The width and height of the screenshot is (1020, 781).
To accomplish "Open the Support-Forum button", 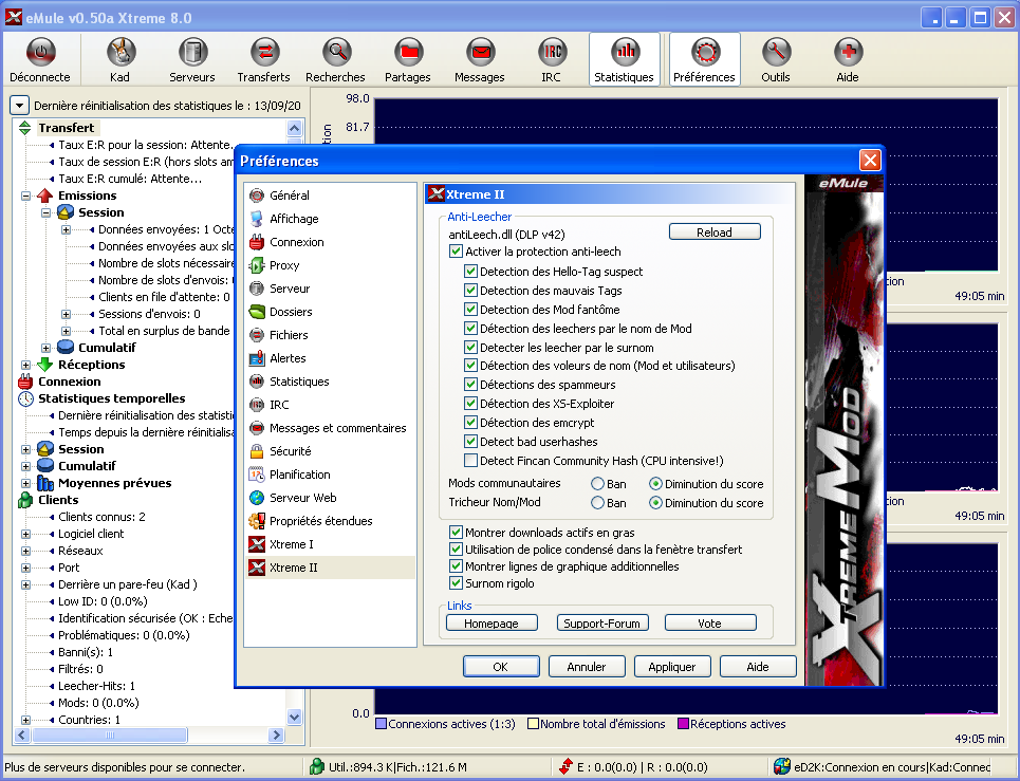I will [602, 623].
